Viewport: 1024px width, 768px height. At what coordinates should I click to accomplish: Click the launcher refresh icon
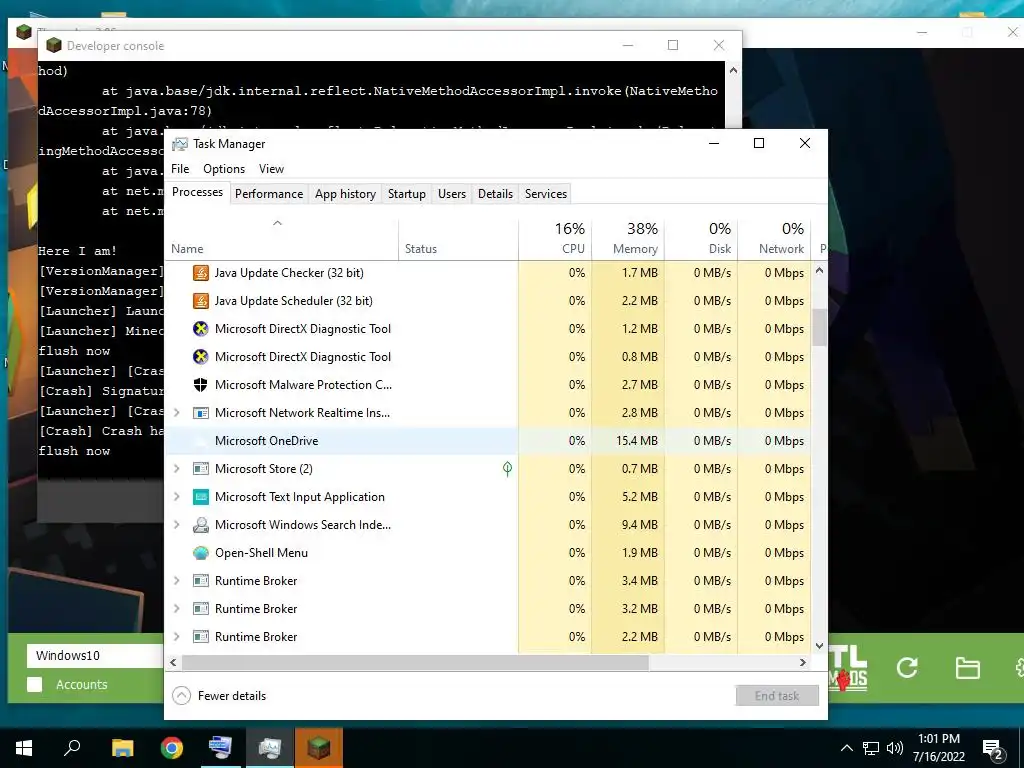point(907,667)
